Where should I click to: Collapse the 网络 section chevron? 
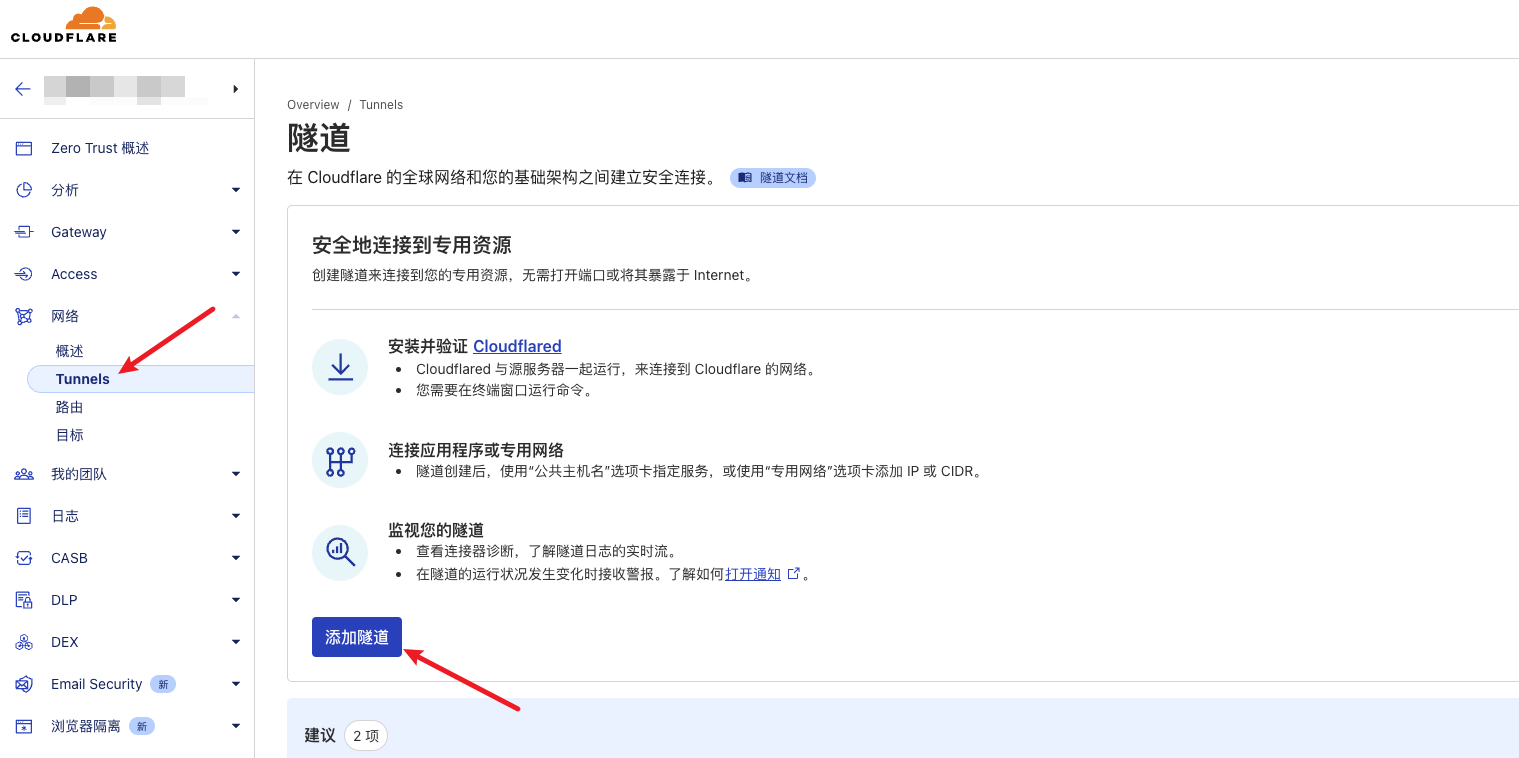pyautogui.click(x=236, y=316)
